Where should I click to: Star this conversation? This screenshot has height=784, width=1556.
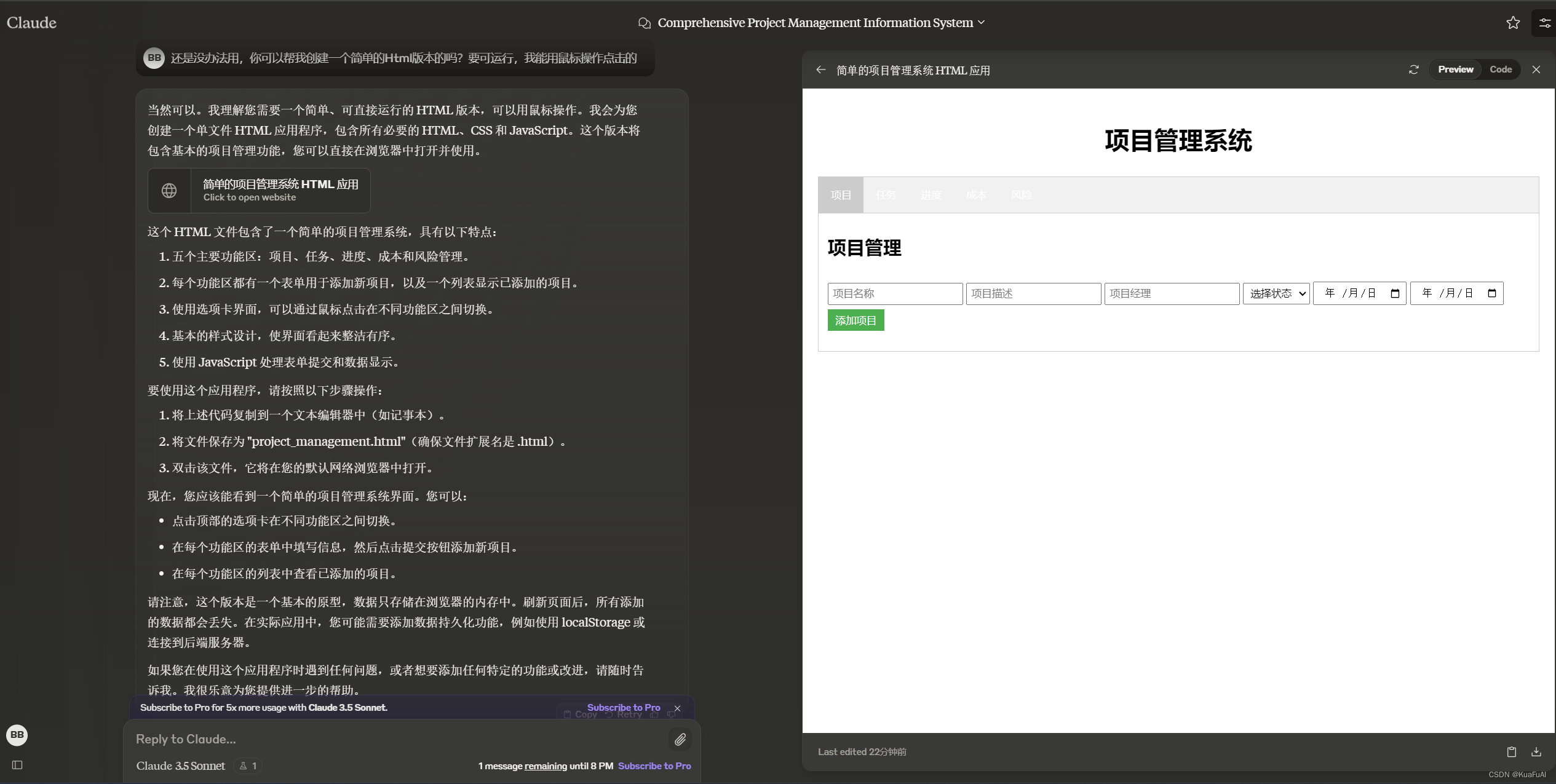1512,23
